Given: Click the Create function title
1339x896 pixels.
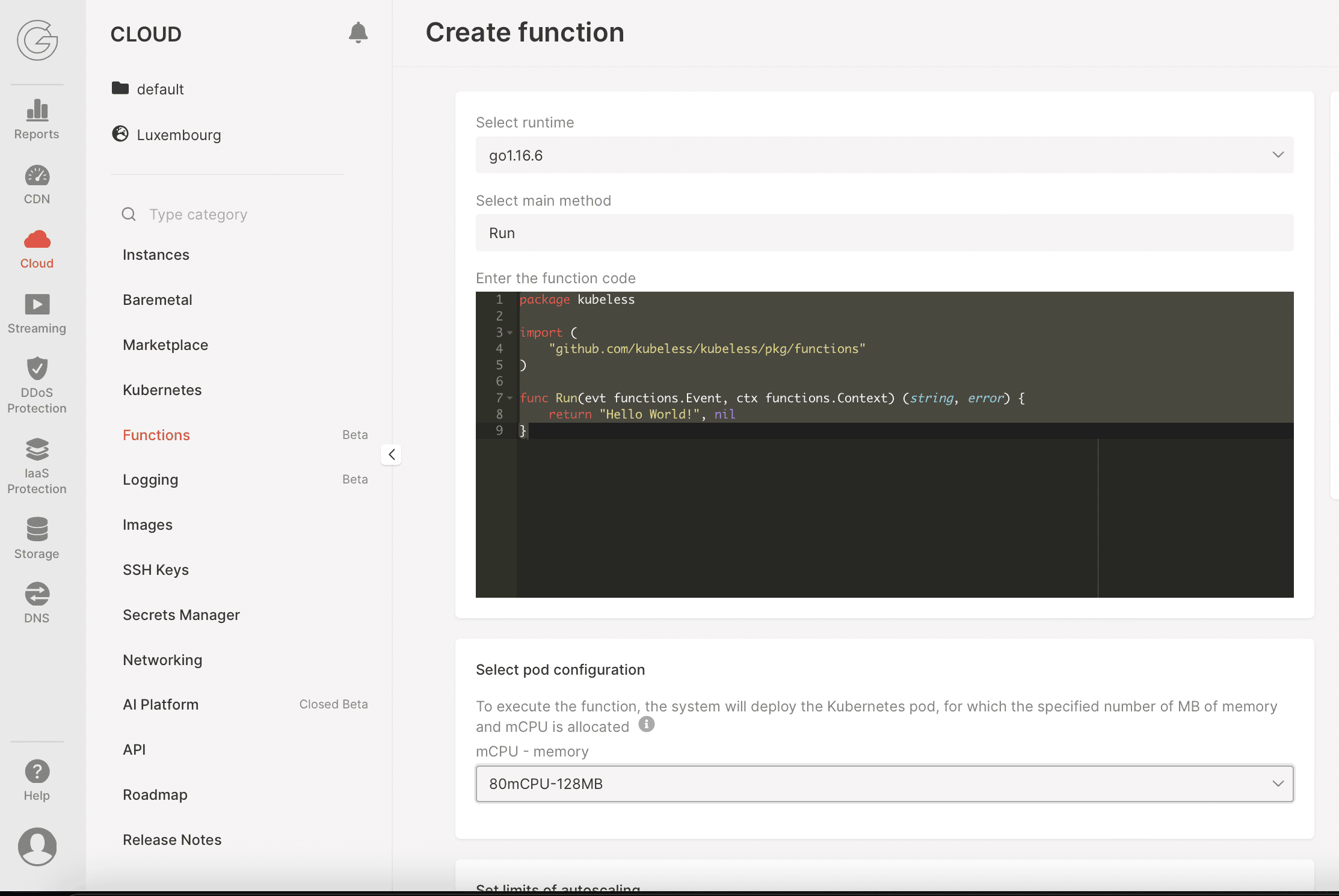Looking at the screenshot, I should coord(525,32).
